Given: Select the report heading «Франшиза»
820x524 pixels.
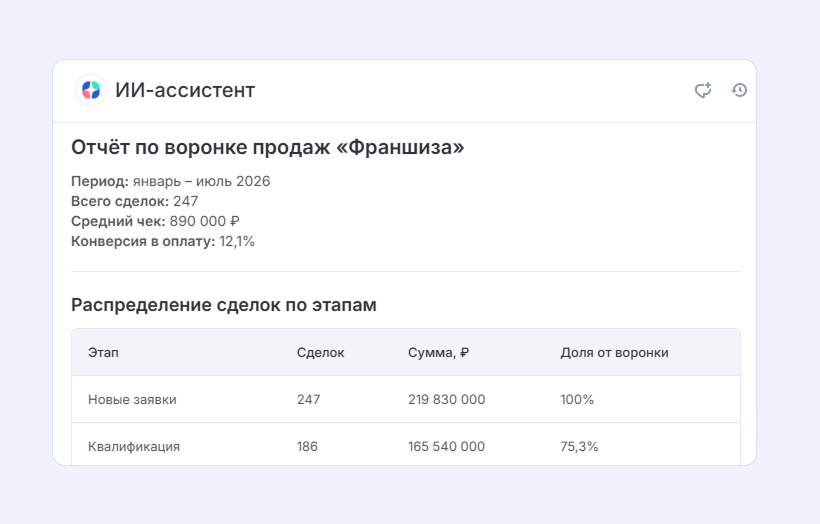Looking at the screenshot, I should pos(268,147).
